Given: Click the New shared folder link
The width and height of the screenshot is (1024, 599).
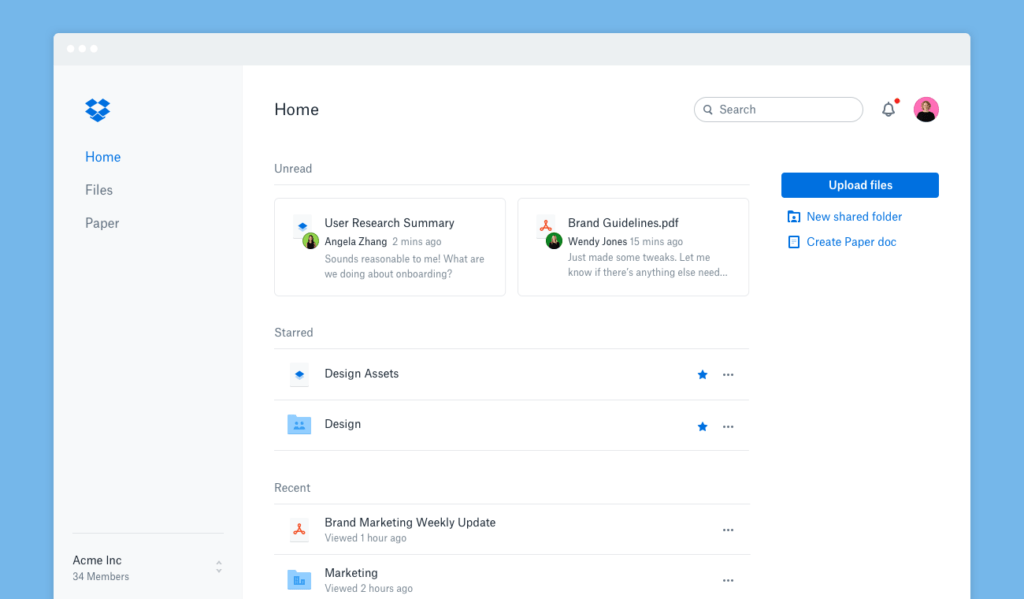Looking at the screenshot, I should [x=853, y=217].
